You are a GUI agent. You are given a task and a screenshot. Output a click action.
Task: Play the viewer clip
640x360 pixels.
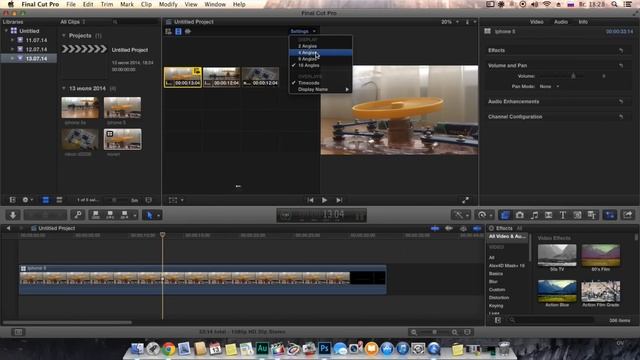pyautogui.click(x=324, y=200)
